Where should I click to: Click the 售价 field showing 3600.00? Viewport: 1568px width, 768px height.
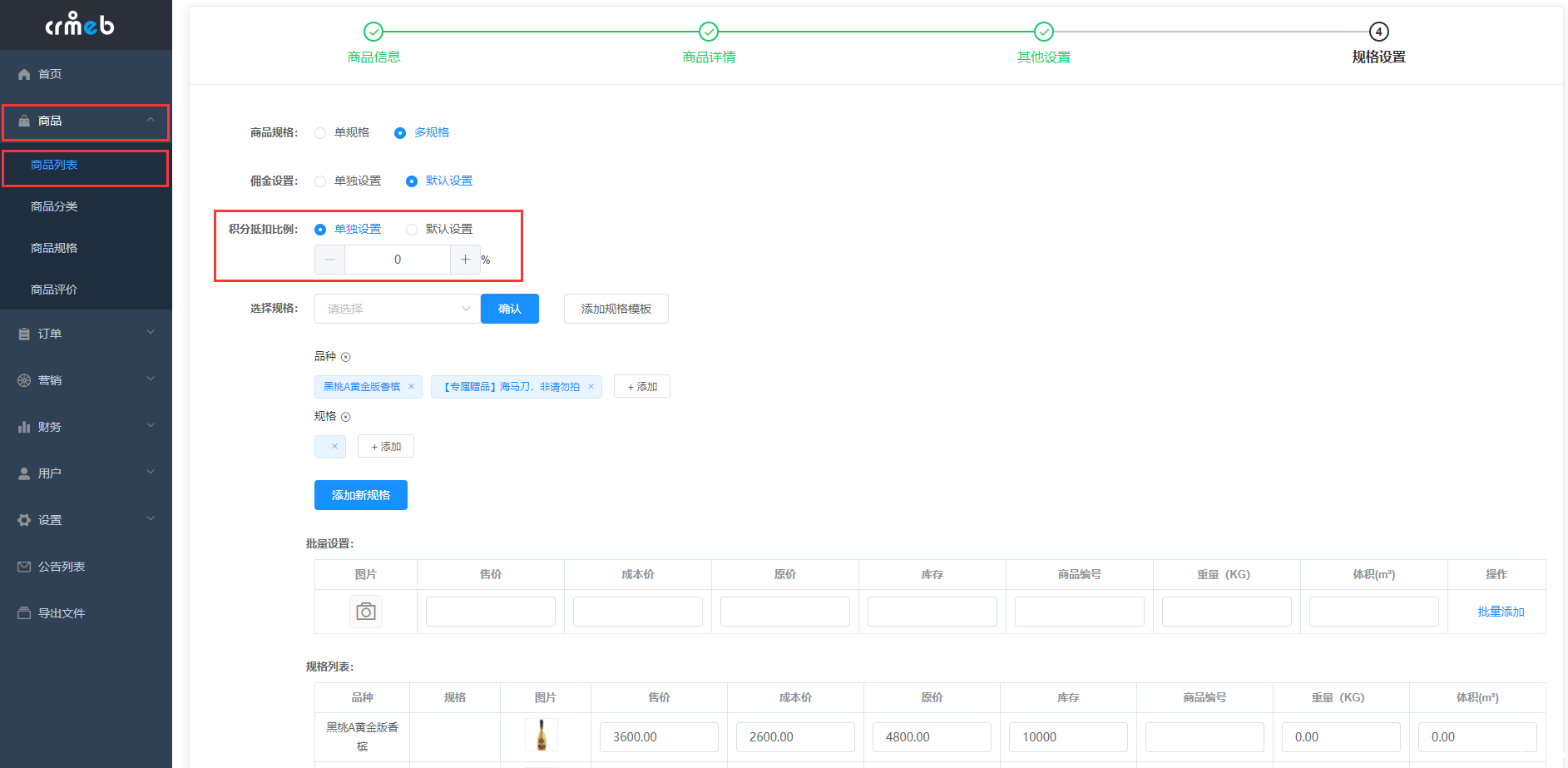658,737
